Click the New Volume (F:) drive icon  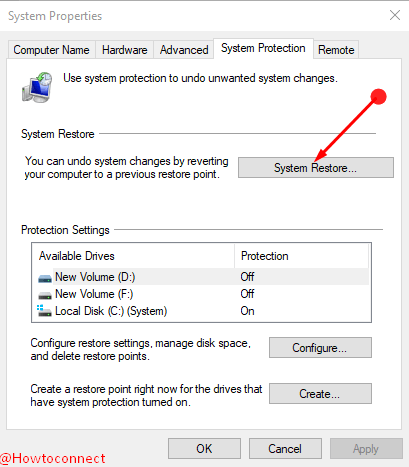click(x=45, y=295)
